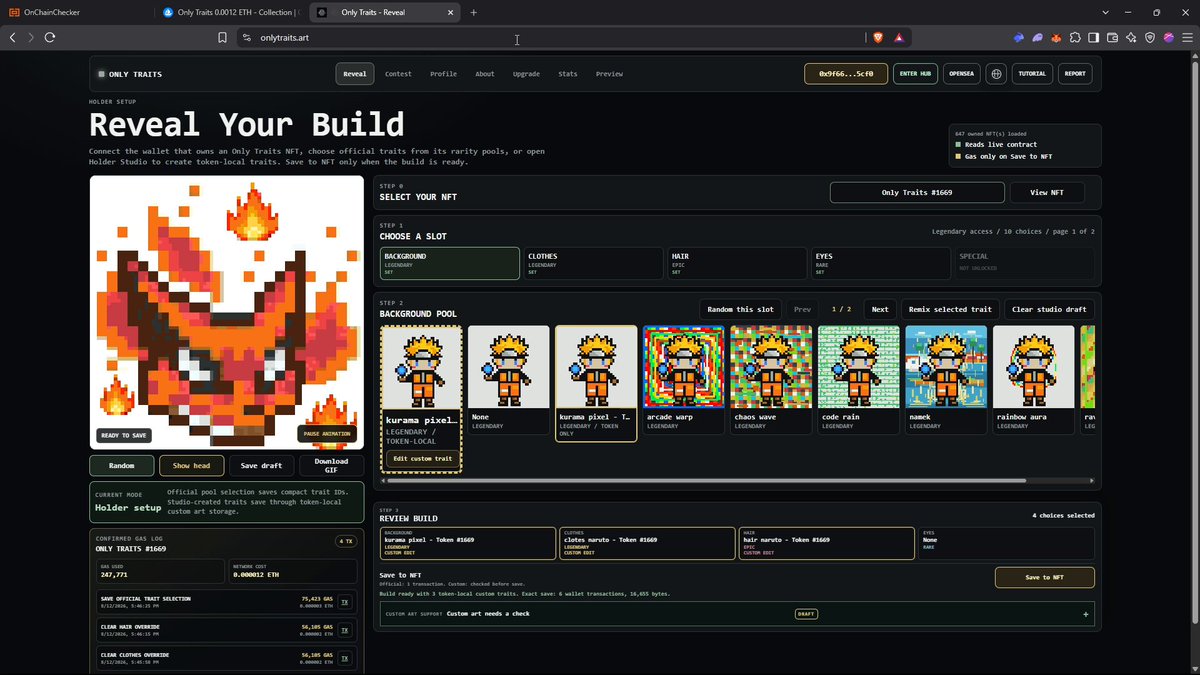
Task: Toggle the browser sidebar panel icon
Action: pos(1094,37)
